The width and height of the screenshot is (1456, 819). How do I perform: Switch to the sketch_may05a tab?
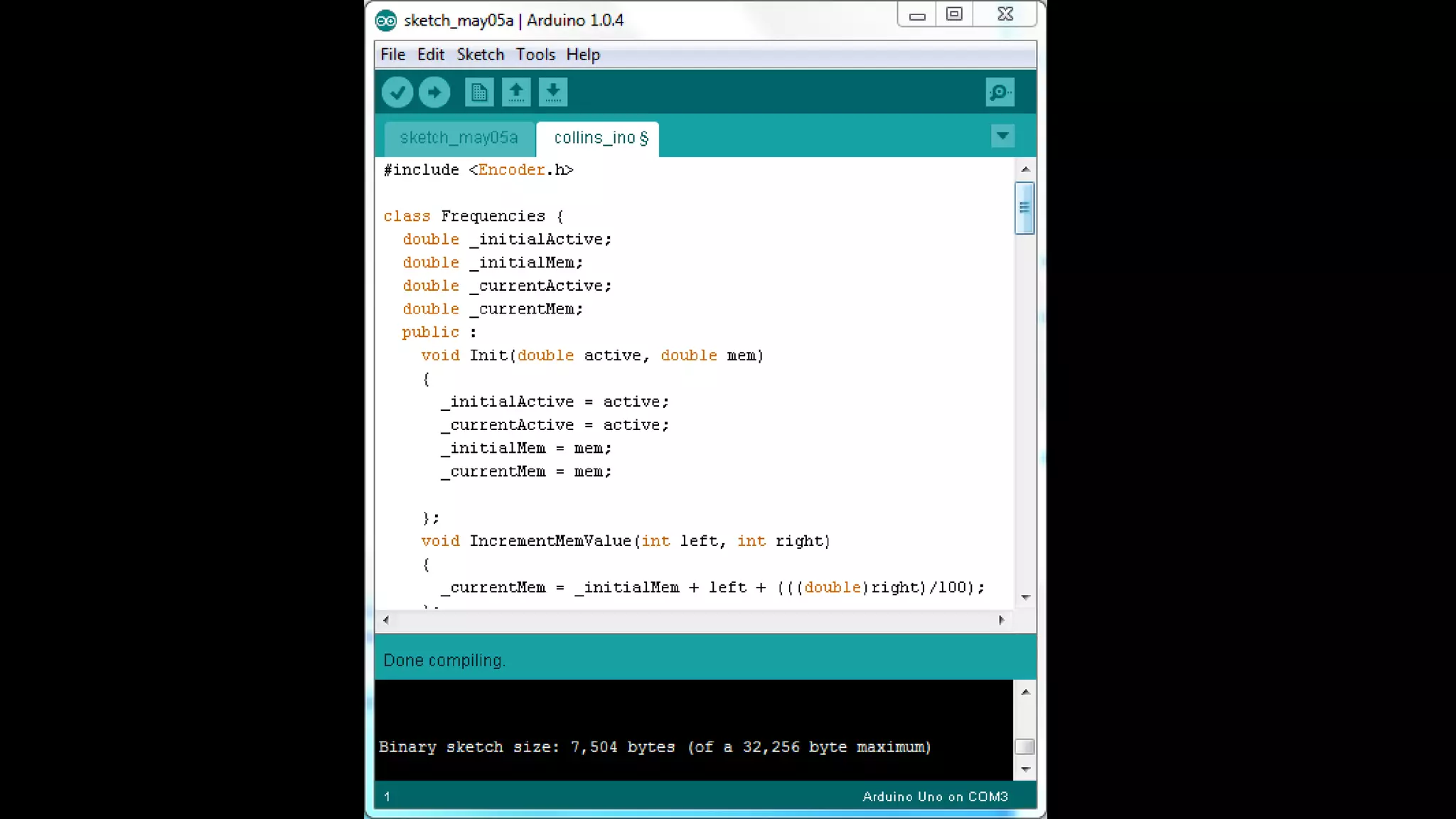point(459,138)
